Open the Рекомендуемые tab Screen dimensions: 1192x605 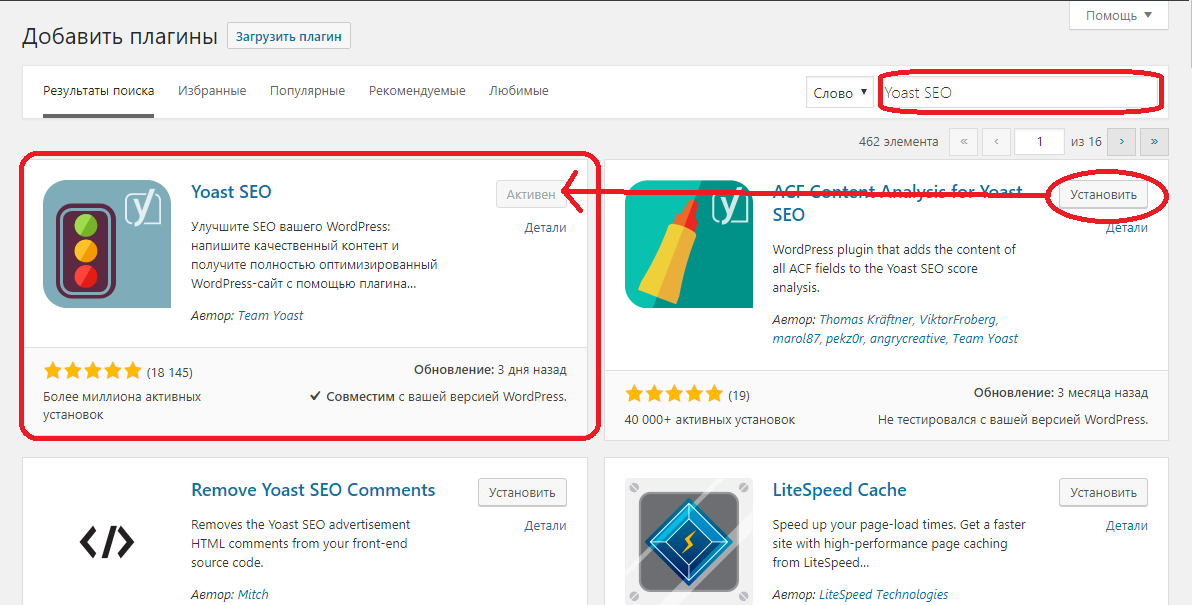[417, 91]
